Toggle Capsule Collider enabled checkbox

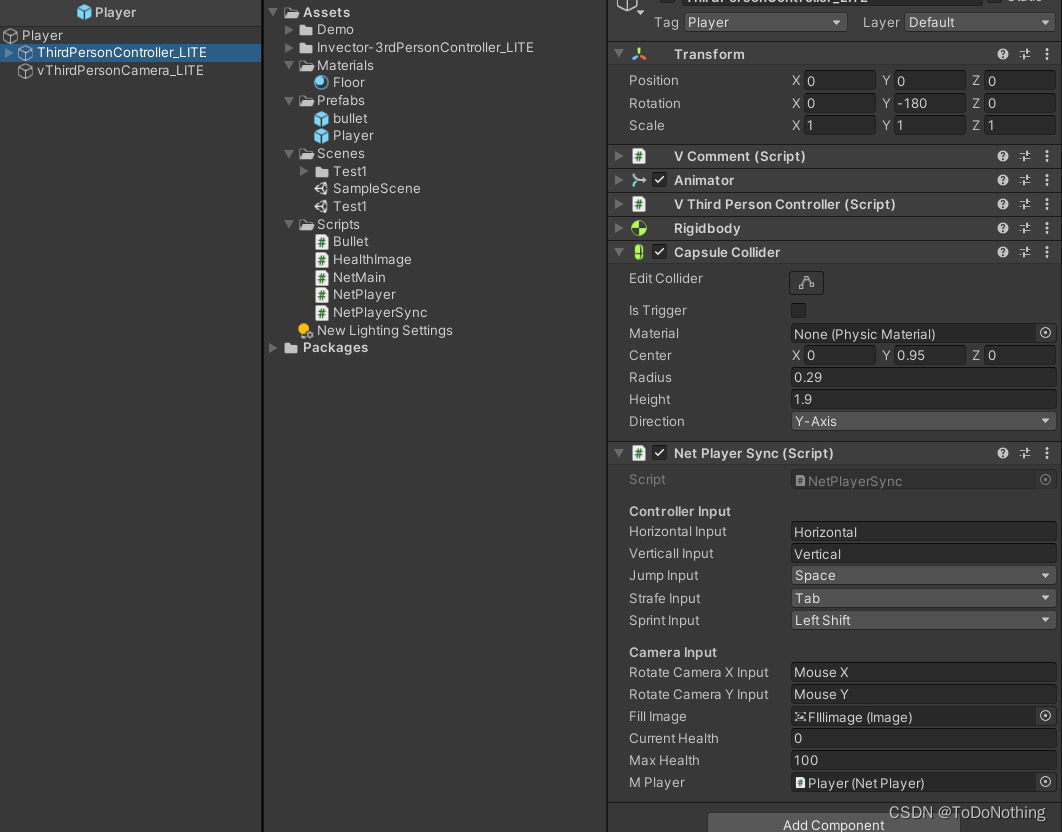[x=660, y=252]
